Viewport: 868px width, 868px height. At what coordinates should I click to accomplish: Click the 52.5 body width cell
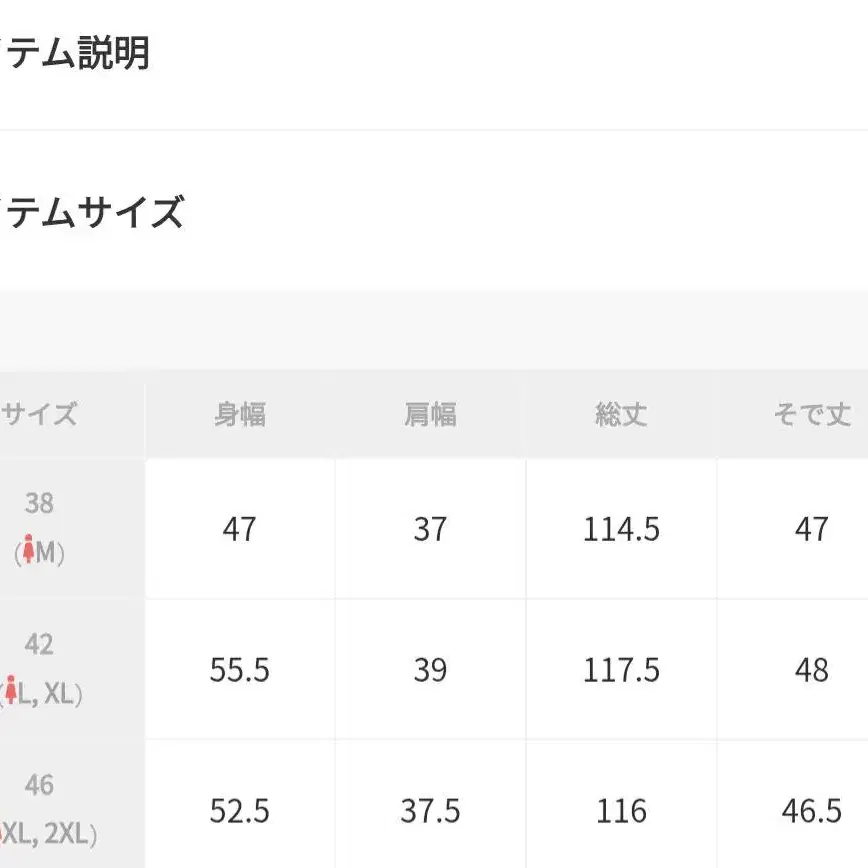240,811
